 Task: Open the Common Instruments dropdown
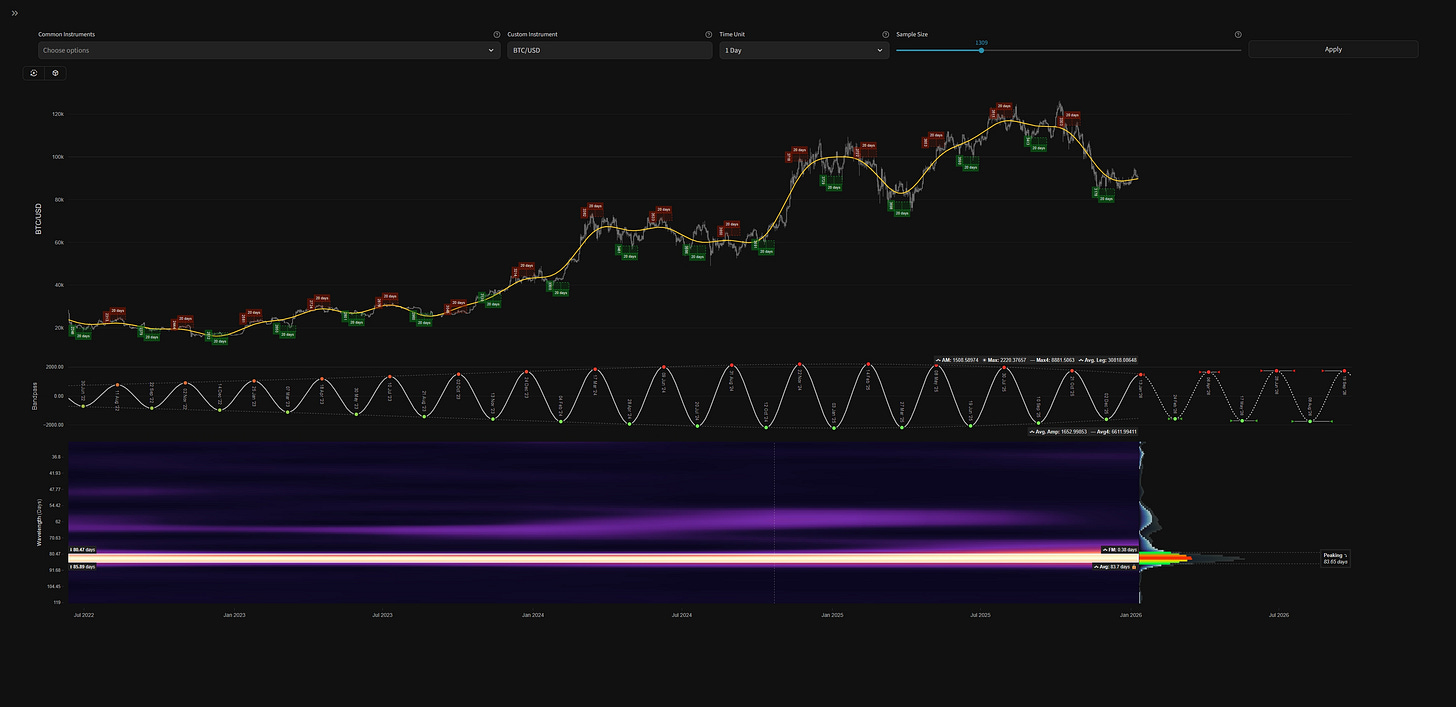(x=269, y=50)
